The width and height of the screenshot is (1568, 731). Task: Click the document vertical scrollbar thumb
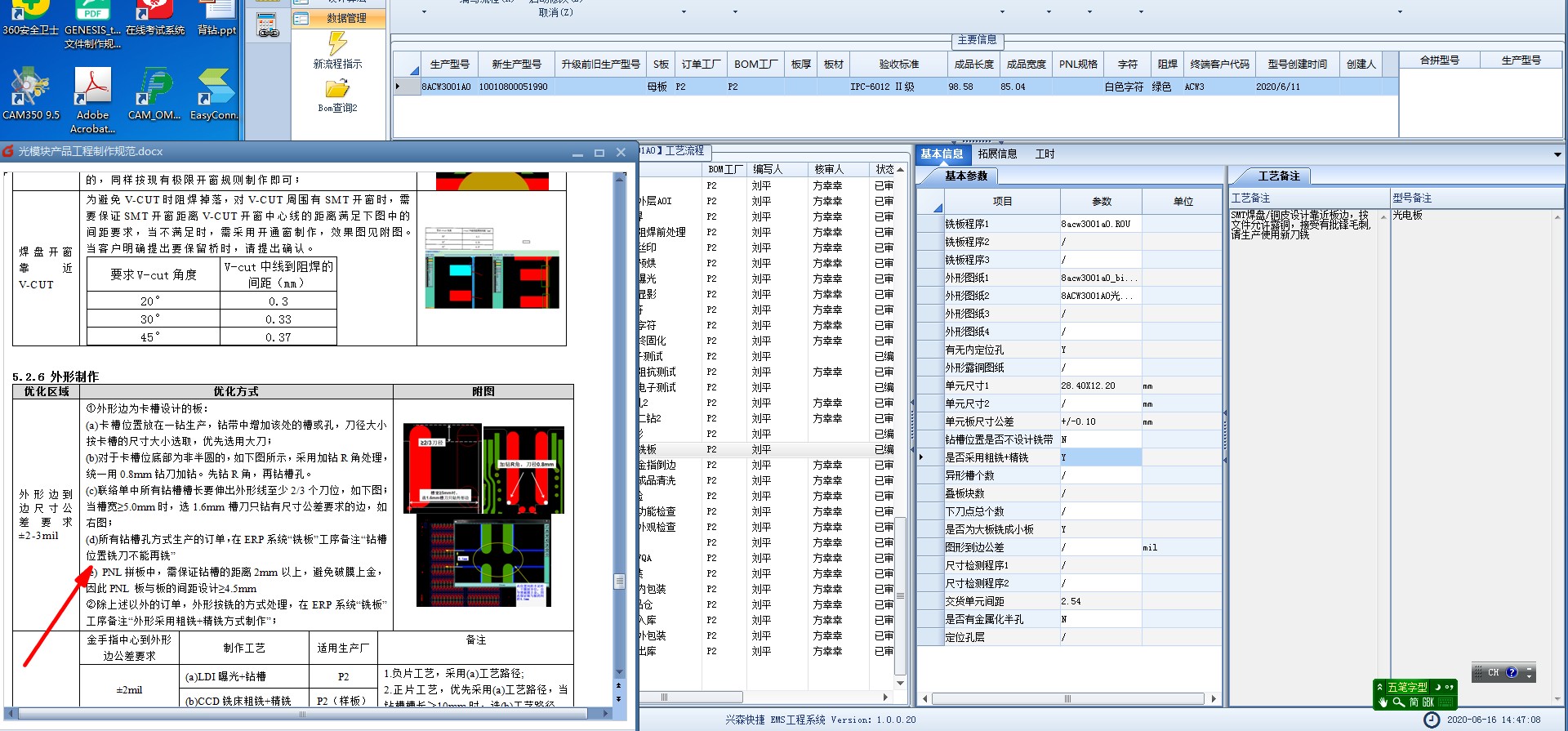[x=619, y=581]
